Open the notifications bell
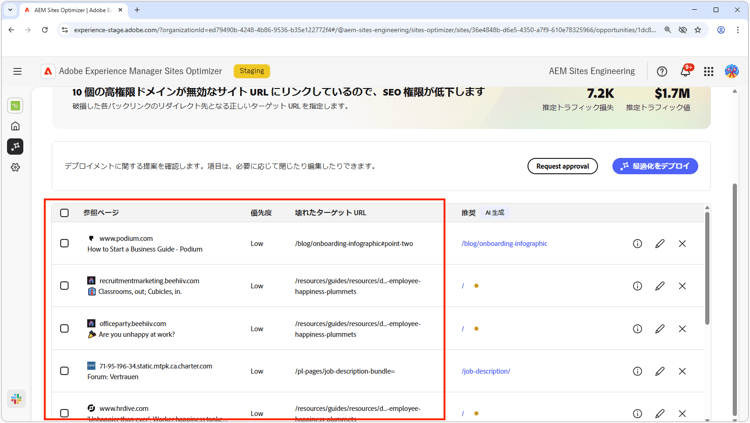 point(685,71)
